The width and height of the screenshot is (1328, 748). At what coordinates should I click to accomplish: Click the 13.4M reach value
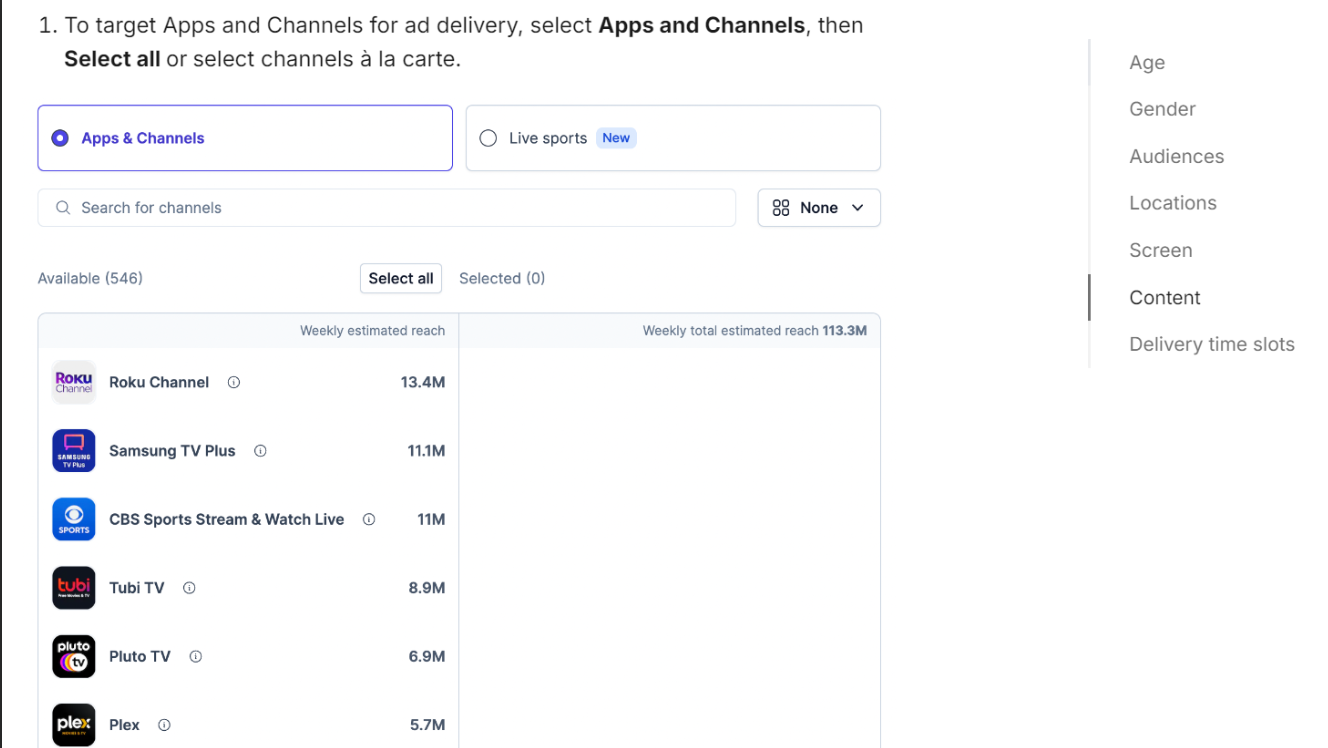tap(423, 382)
